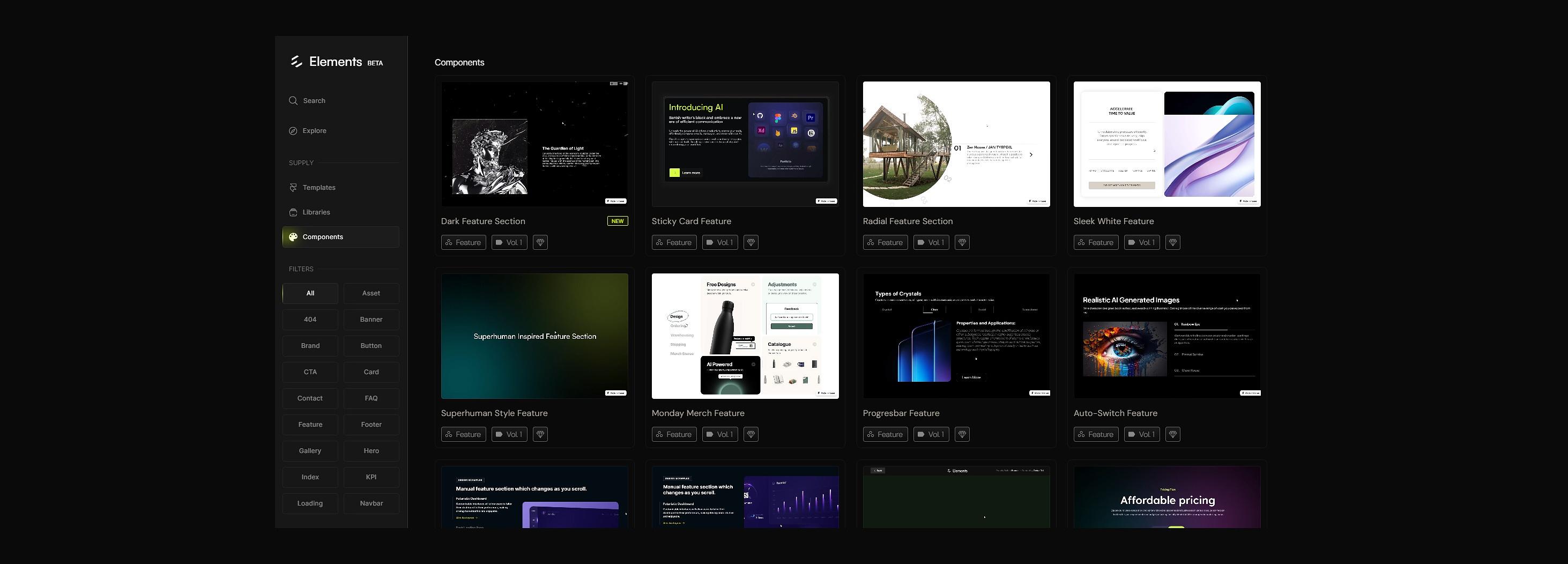Pick the Loading filter chip

310,503
